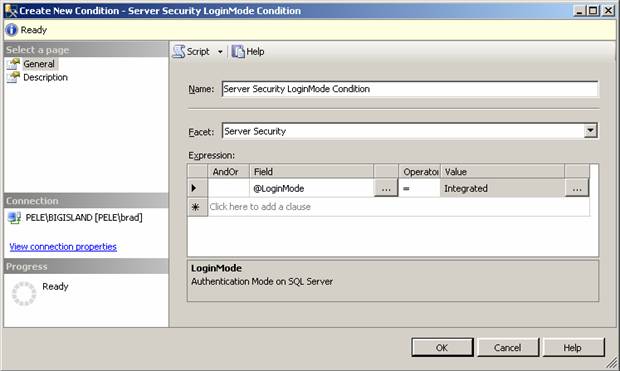Image resolution: width=620 pixels, height=371 pixels.
Task: Select the Description page
Action: point(45,77)
